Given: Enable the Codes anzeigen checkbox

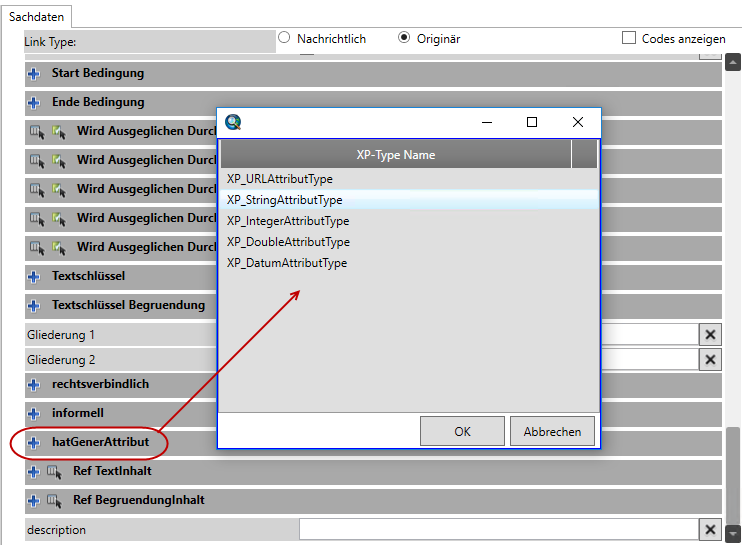Looking at the screenshot, I should [629, 38].
